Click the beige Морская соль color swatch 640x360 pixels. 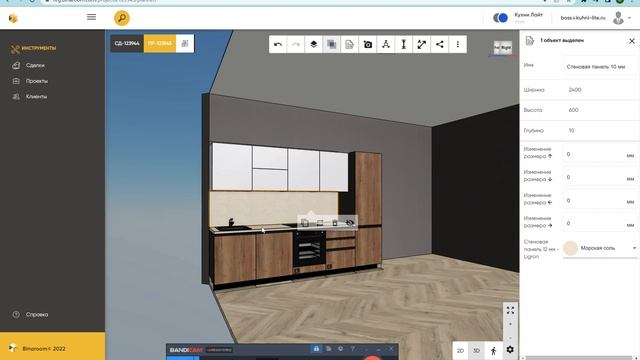570,248
